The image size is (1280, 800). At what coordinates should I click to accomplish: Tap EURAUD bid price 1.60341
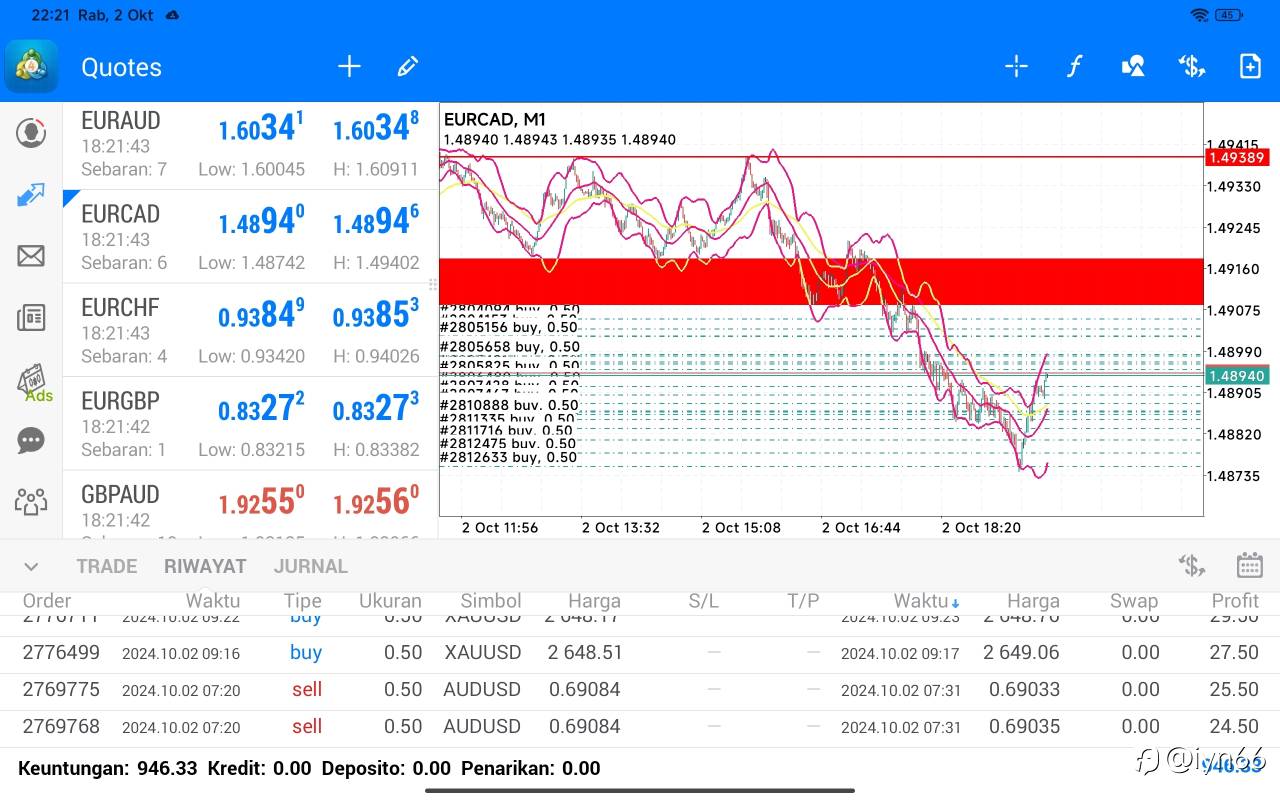click(x=261, y=129)
